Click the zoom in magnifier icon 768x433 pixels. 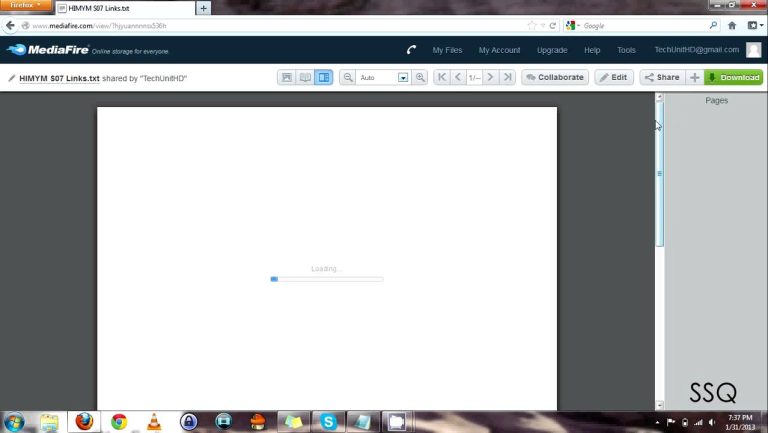[x=420, y=77]
